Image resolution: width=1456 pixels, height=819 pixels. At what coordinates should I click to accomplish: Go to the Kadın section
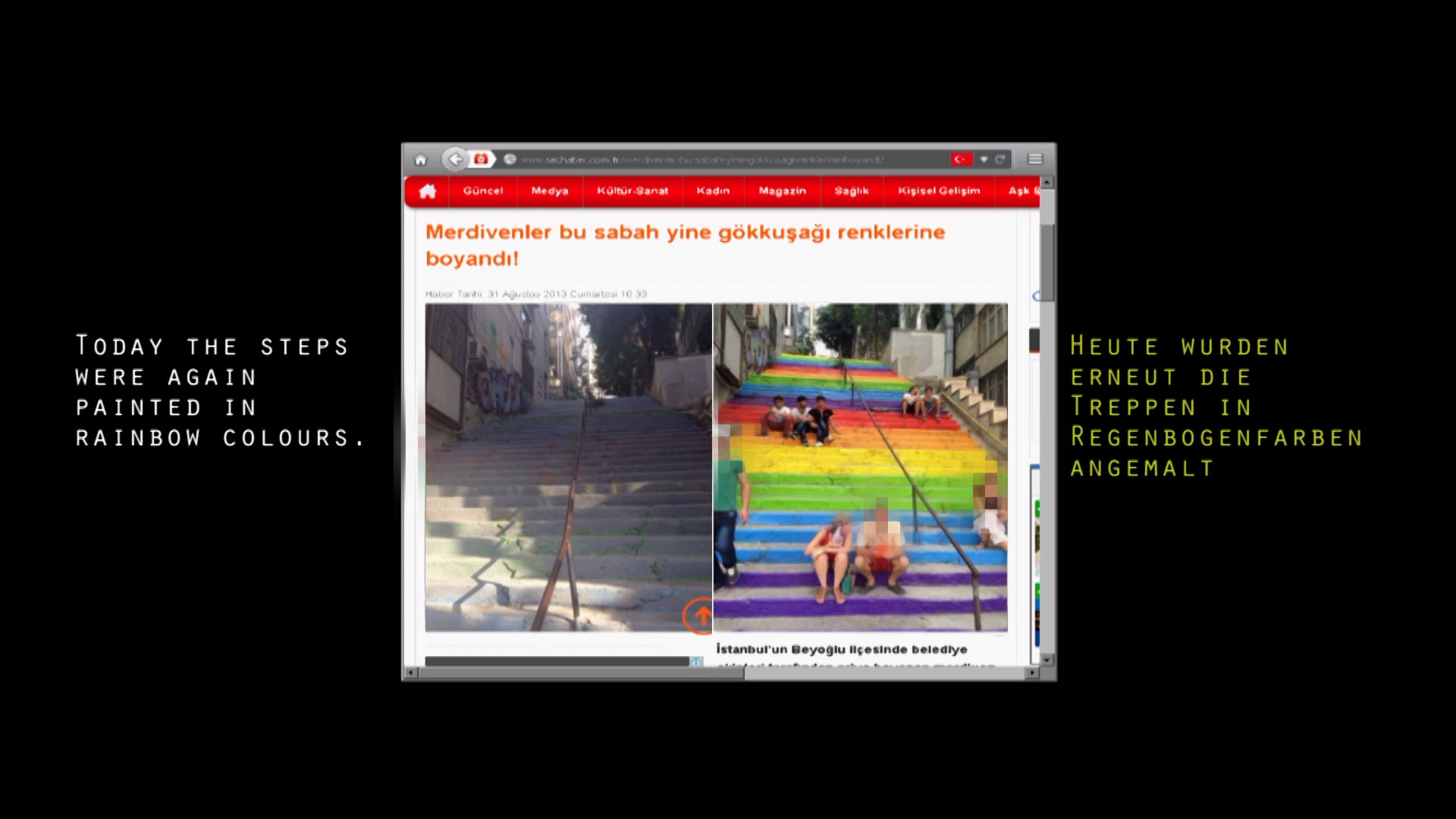(713, 191)
